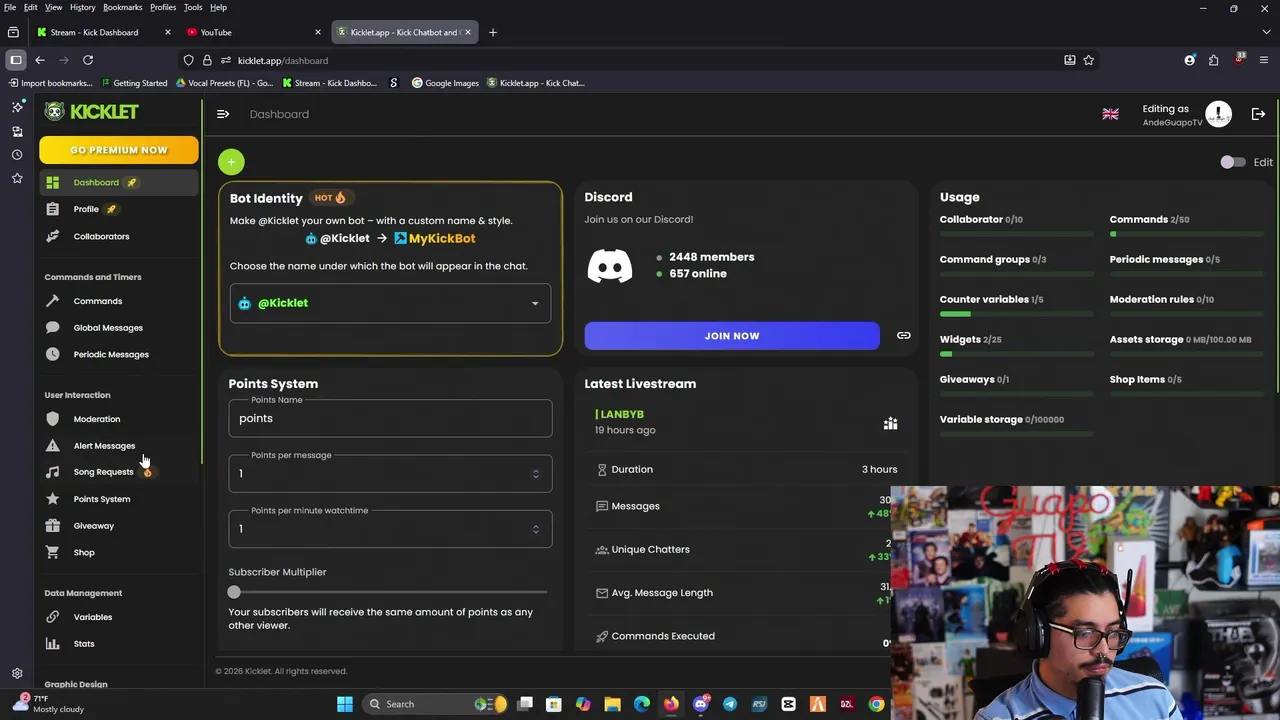Screen dimensions: 1280x720
Task: Open Periodic Messages in the sidebar
Action: pos(111,355)
